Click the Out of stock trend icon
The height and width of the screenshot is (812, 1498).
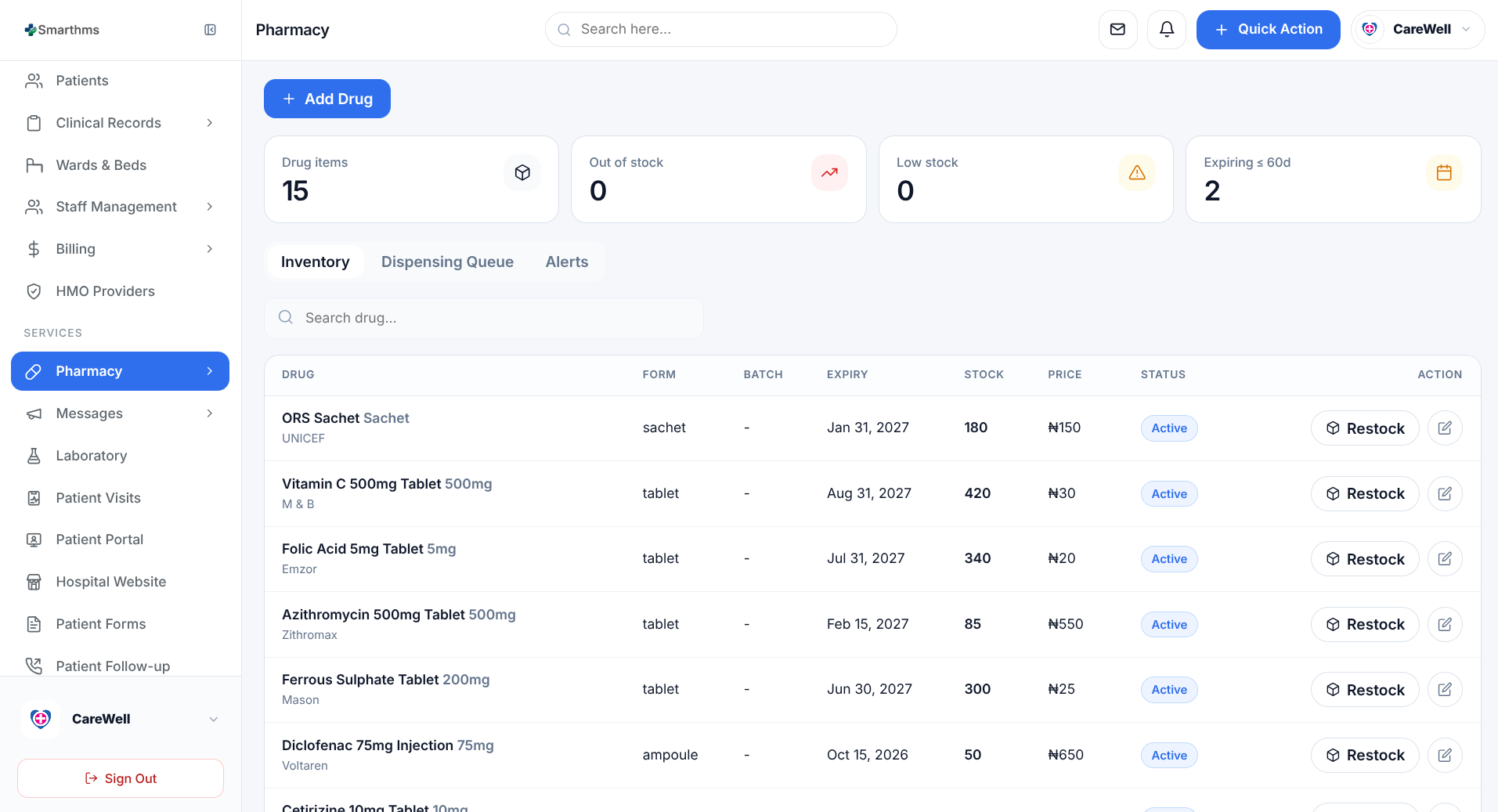click(x=829, y=173)
